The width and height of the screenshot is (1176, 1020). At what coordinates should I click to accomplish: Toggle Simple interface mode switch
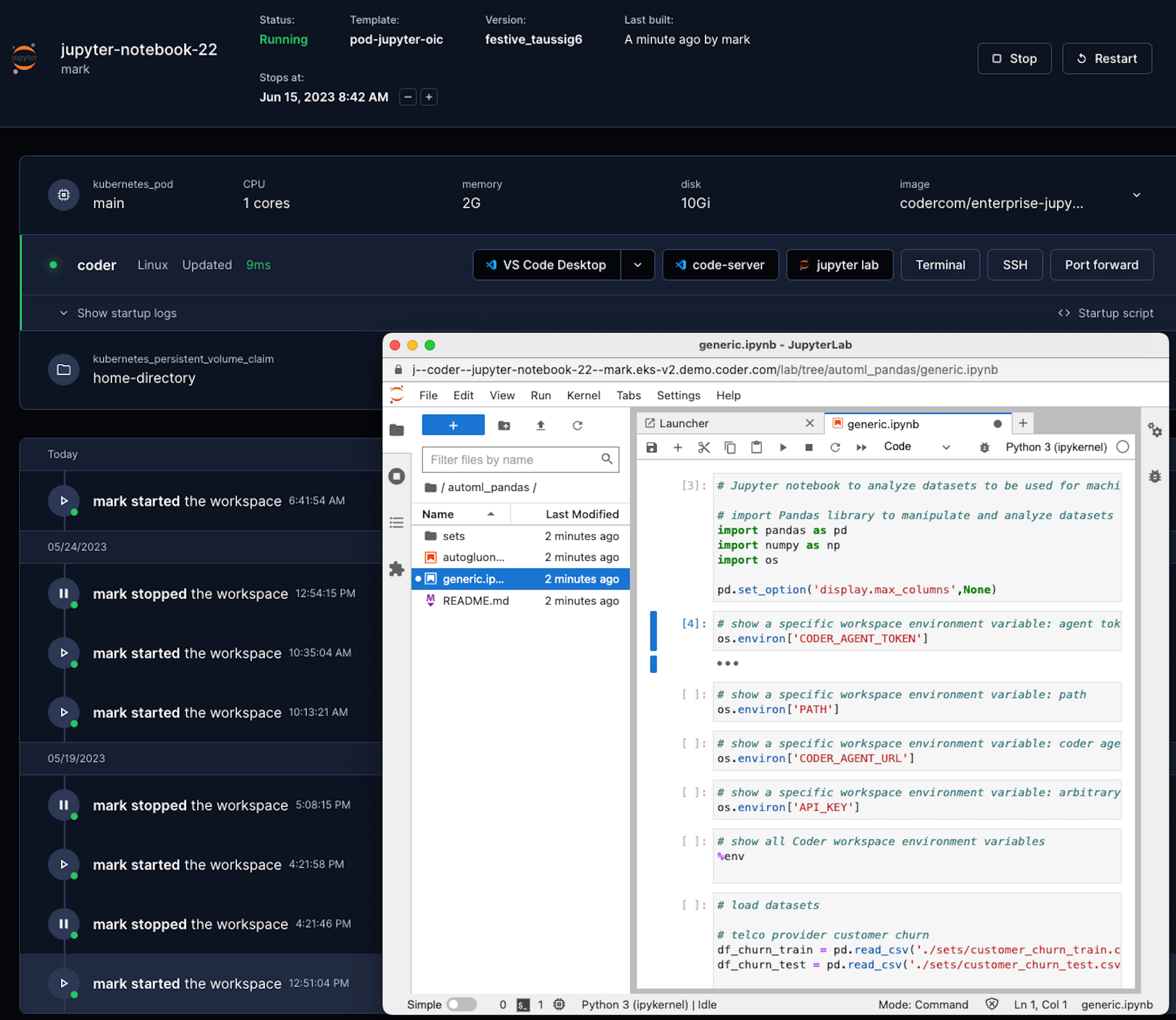pos(462,1004)
